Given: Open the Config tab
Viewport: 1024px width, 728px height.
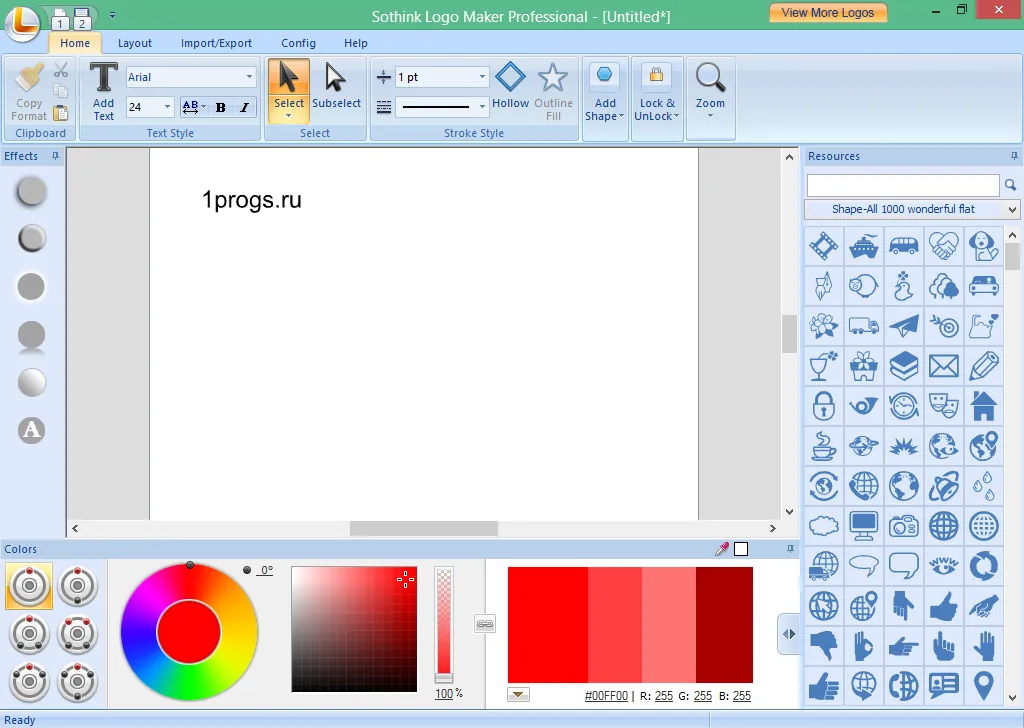Looking at the screenshot, I should click(x=298, y=43).
